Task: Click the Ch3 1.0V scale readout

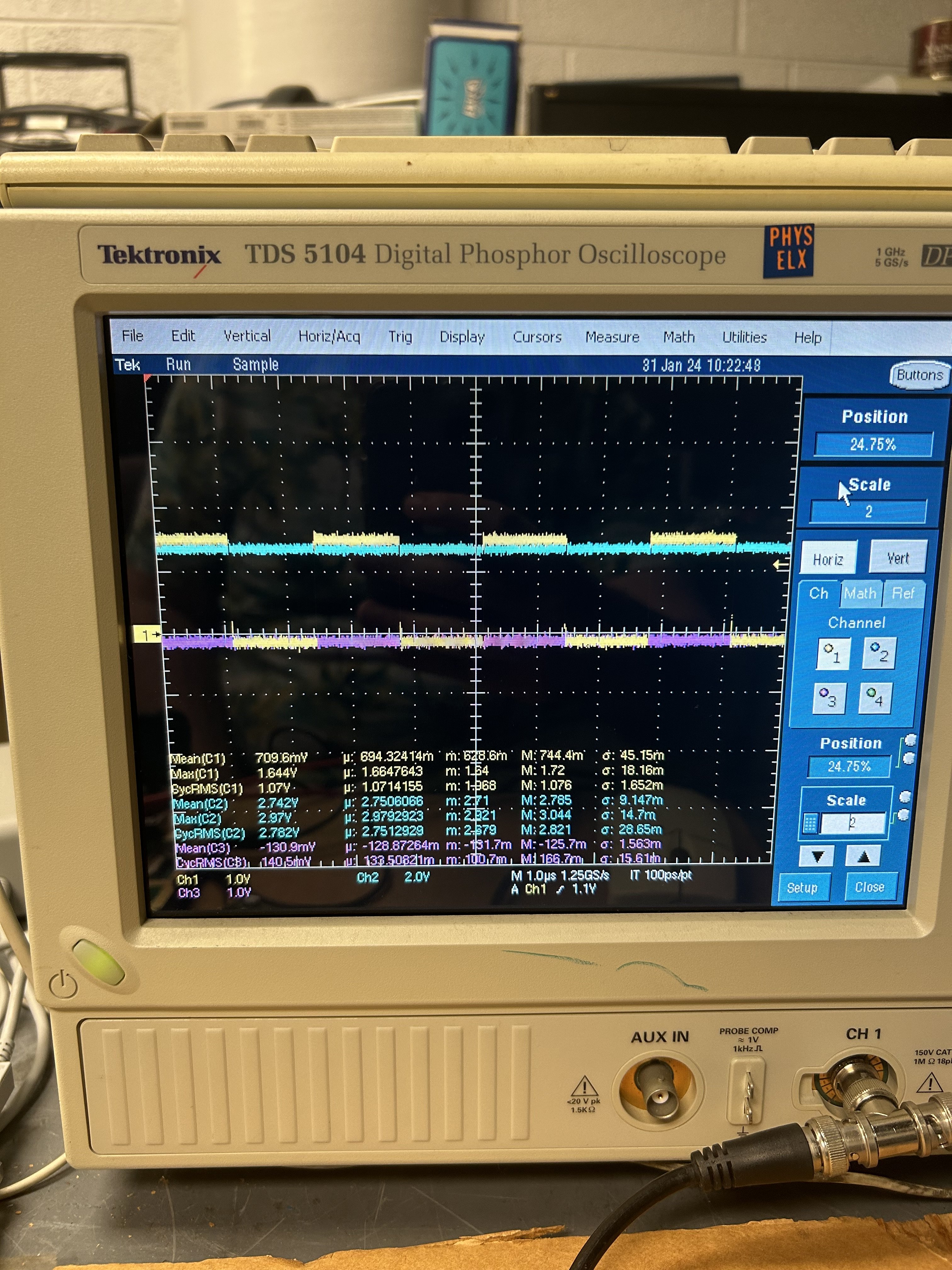Action: click(x=214, y=893)
